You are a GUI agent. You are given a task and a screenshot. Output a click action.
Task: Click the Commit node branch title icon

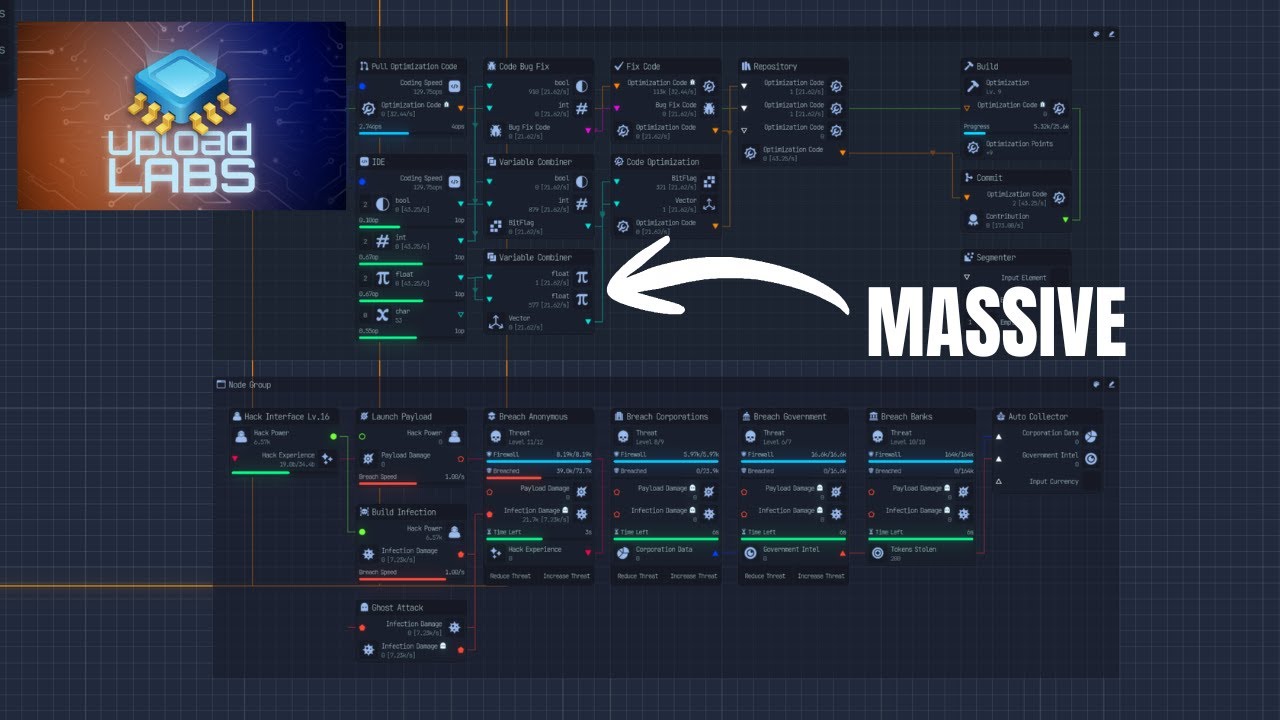coord(968,177)
